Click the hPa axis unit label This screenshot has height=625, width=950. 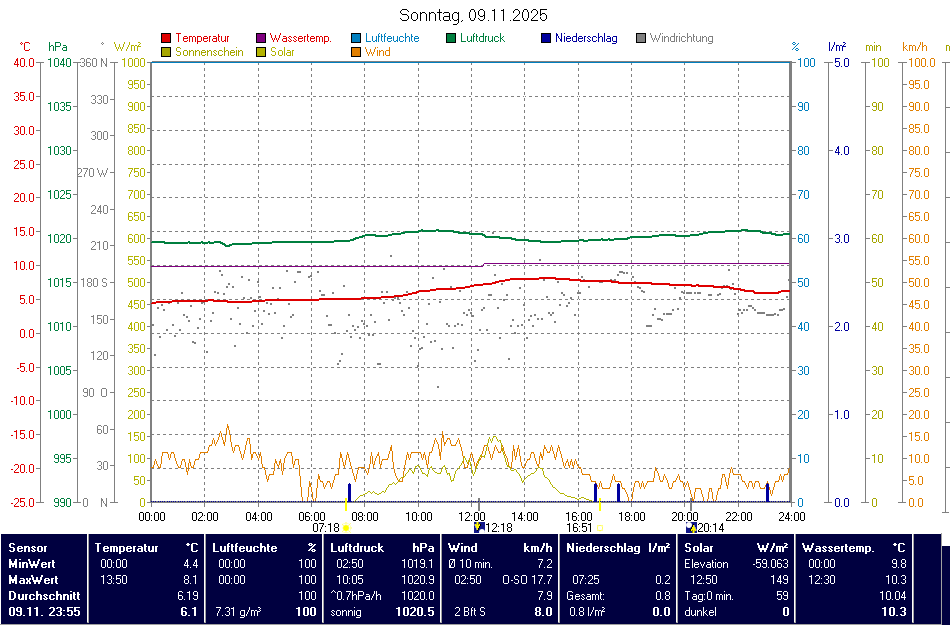[58, 47]
